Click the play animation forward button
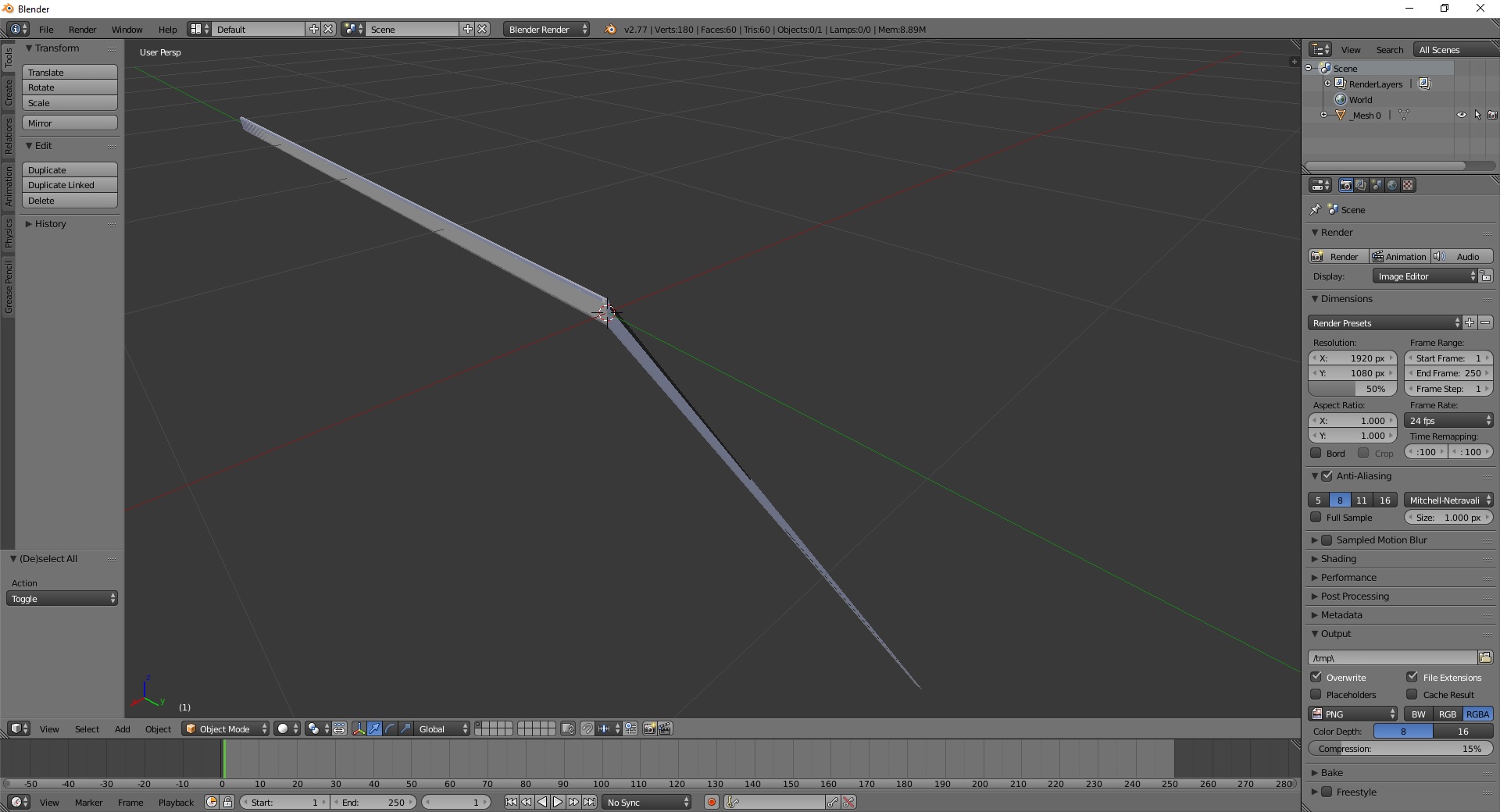 point(558,802)
